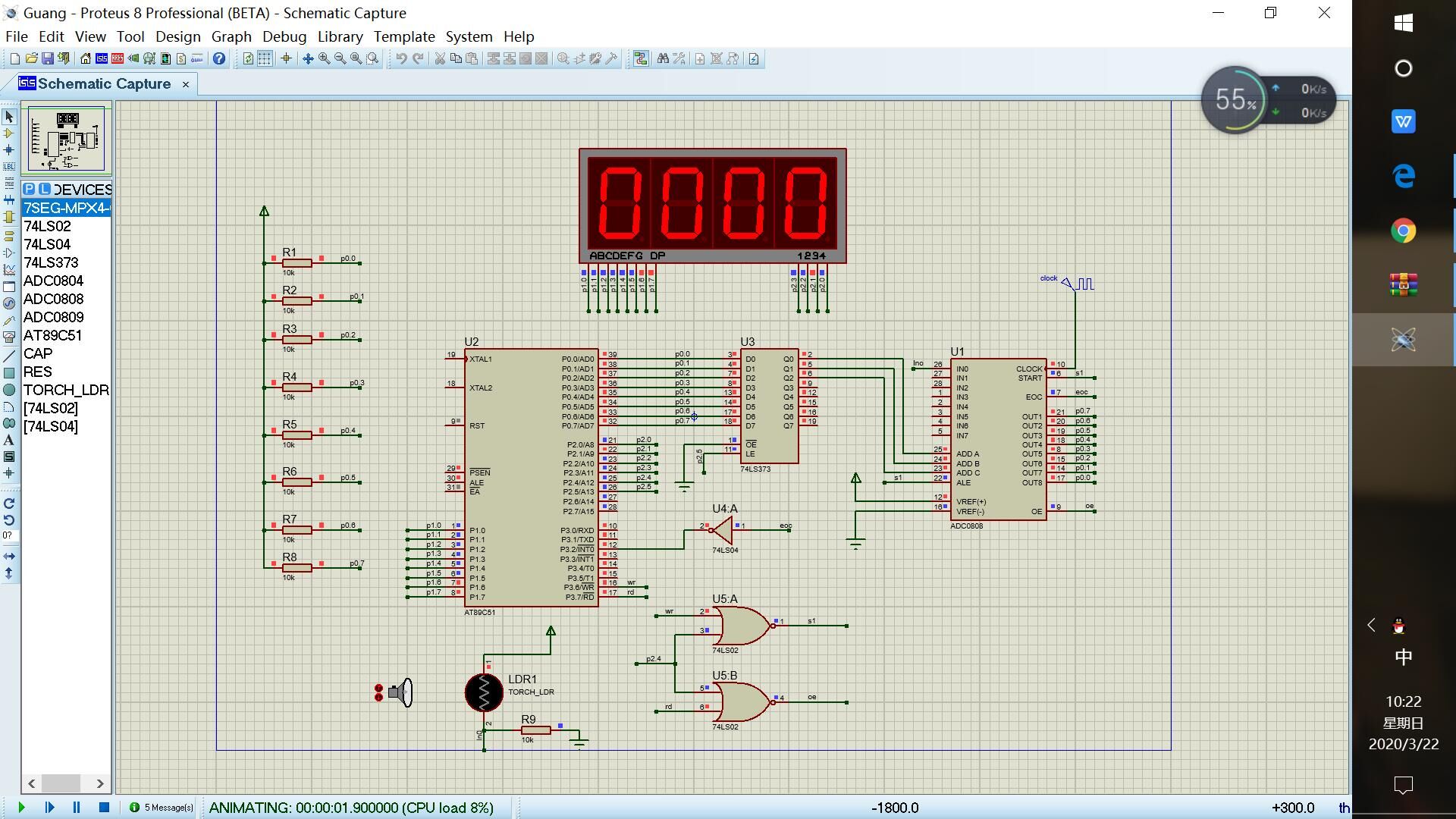Open the Debug menu

(284, 36)
